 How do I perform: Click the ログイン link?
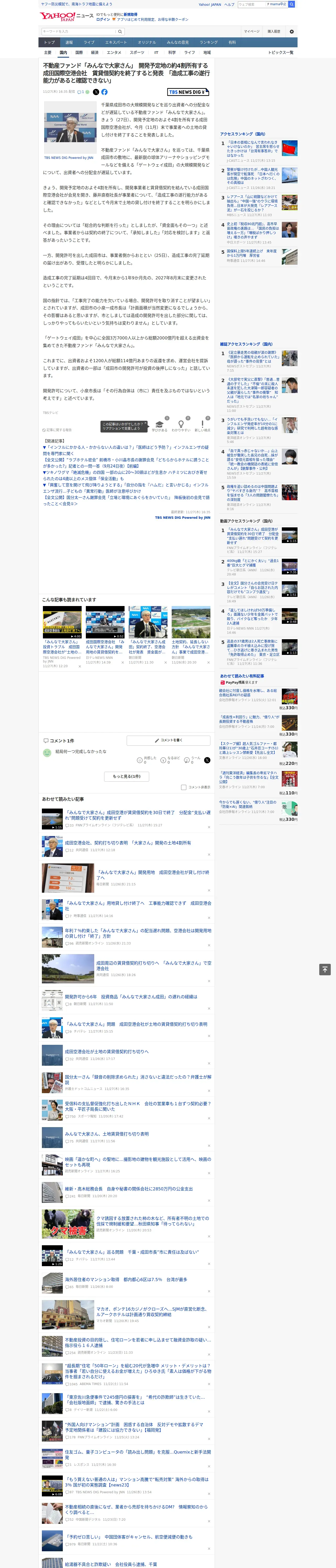pos(103,20)
